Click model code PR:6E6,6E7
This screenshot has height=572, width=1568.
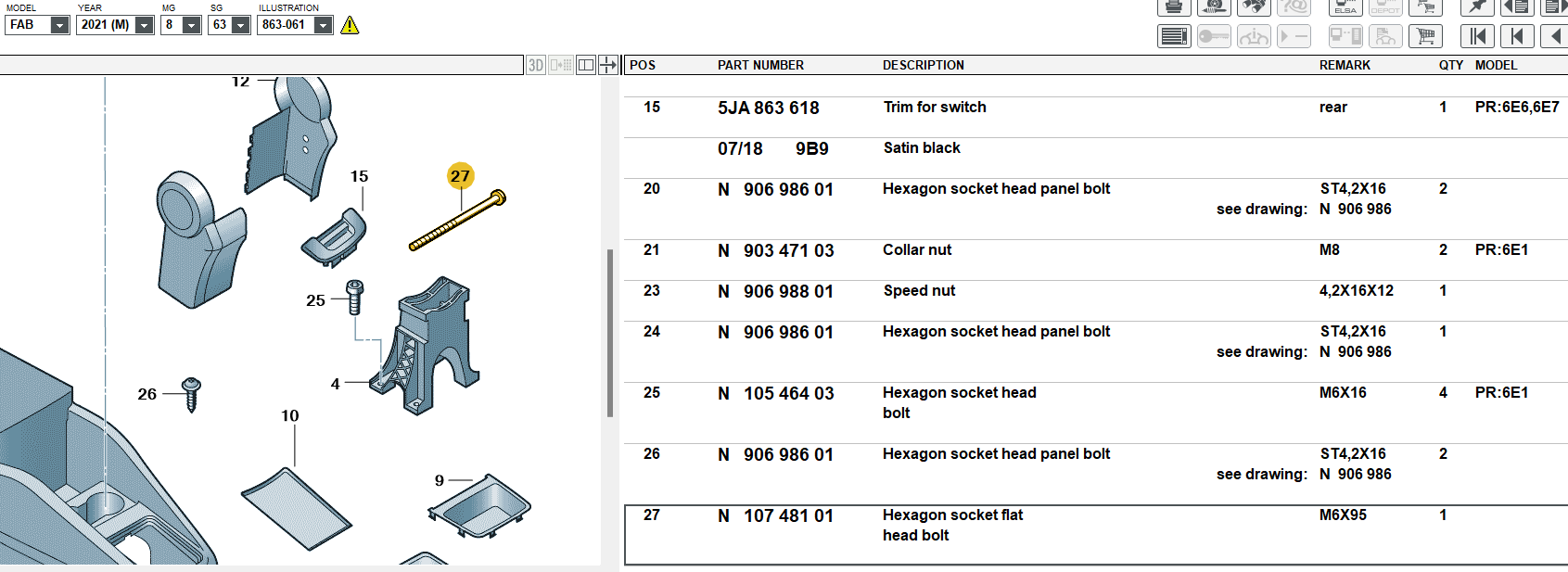coord(1517,108)
